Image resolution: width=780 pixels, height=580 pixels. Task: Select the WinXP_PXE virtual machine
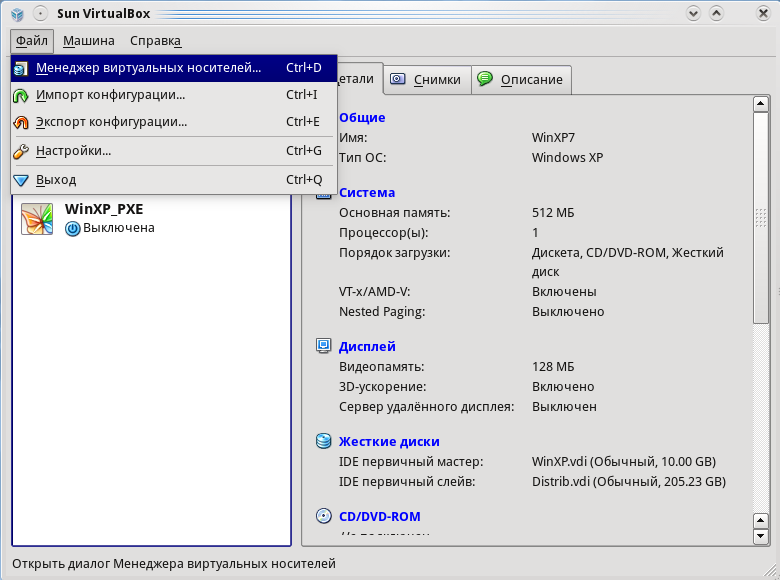151,218
